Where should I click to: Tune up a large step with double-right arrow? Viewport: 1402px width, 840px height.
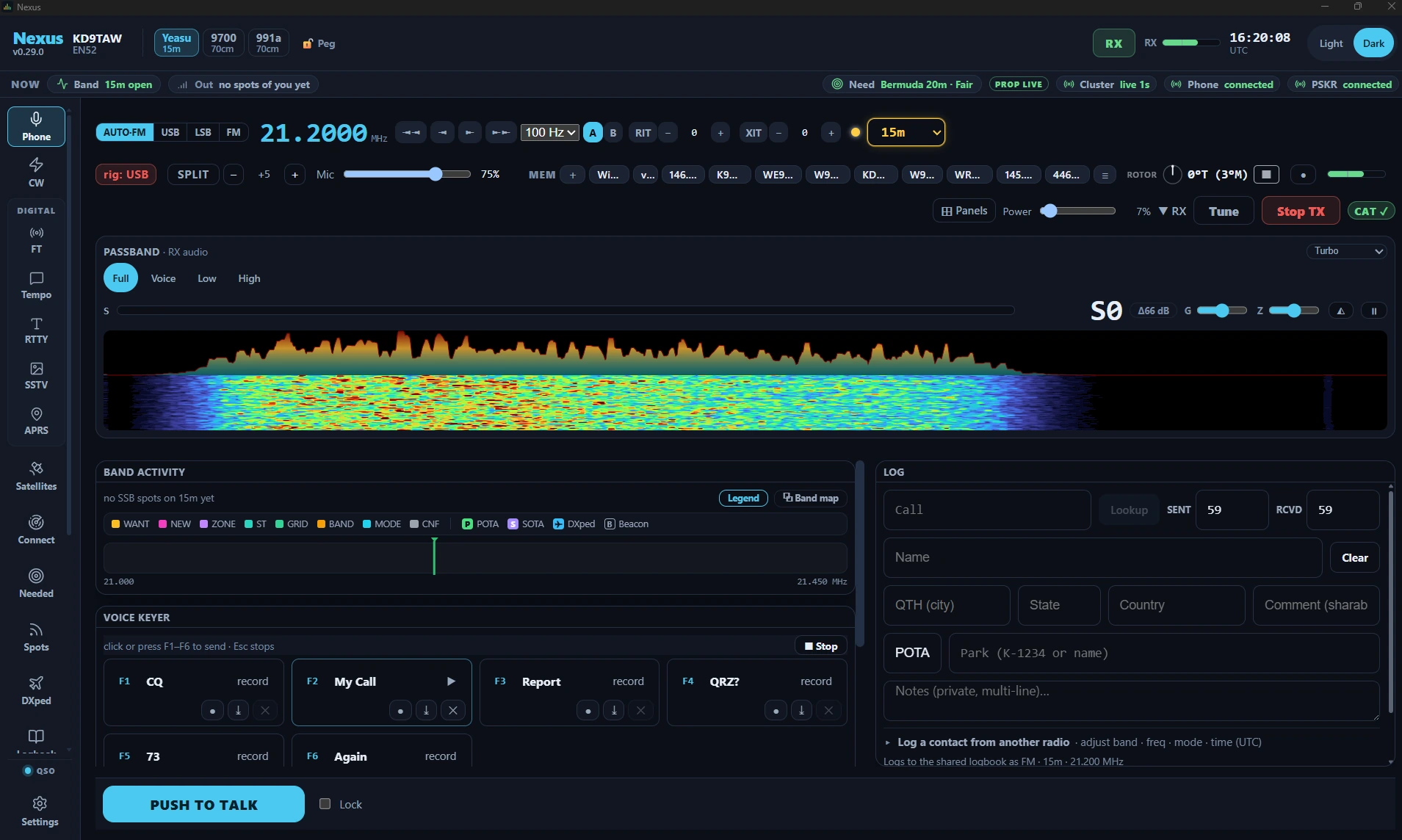501,132
